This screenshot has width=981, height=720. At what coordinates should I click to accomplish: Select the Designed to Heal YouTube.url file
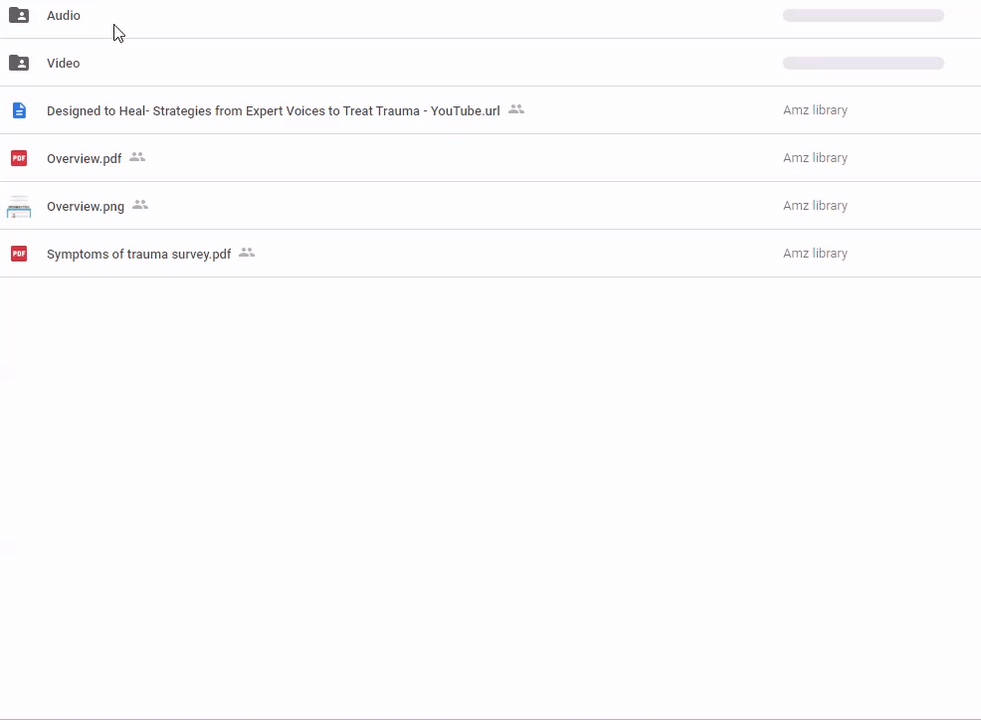click(273, 111)
